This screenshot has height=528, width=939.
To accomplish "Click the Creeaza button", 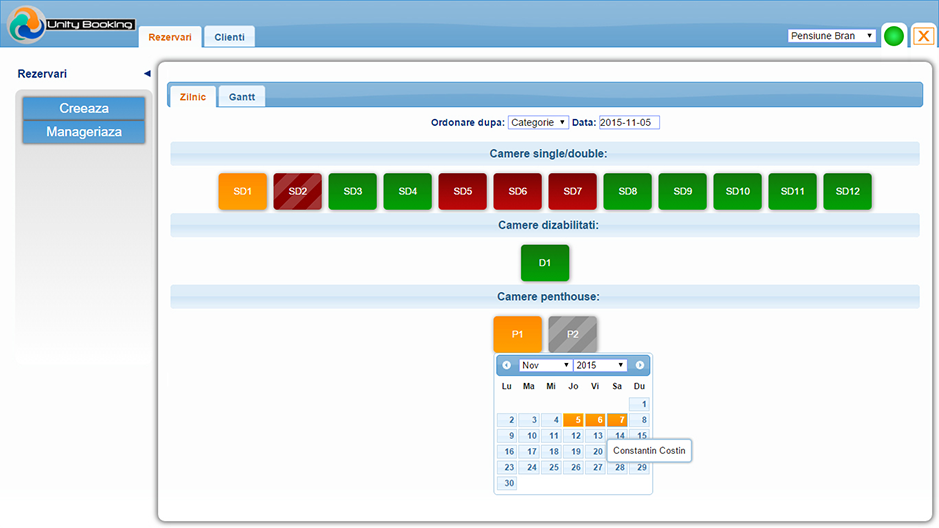I will point(84,108).
